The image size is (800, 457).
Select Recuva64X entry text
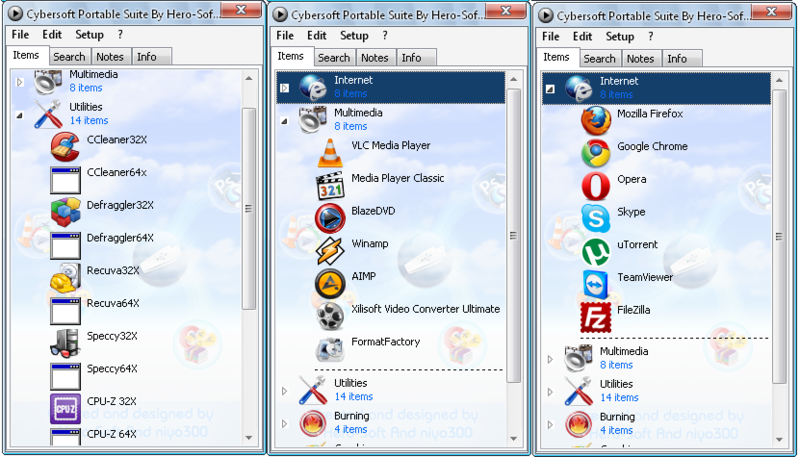[113, 303]
